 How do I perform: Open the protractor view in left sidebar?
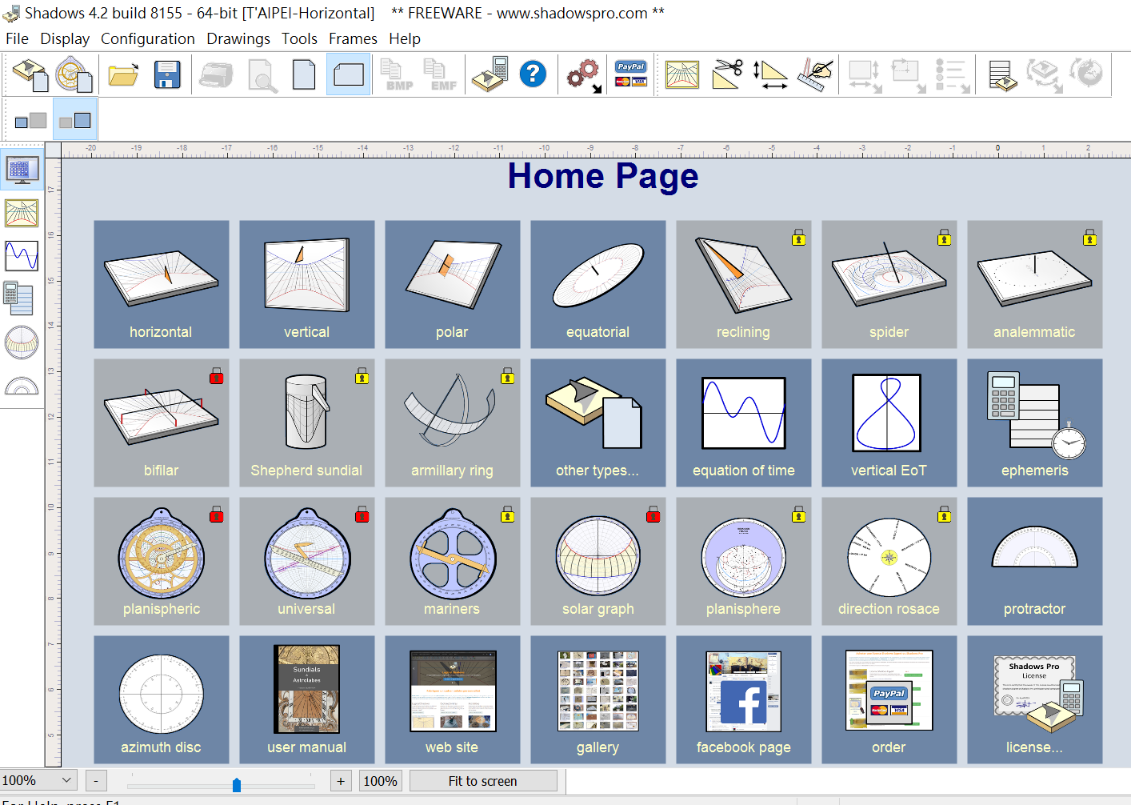21,385
